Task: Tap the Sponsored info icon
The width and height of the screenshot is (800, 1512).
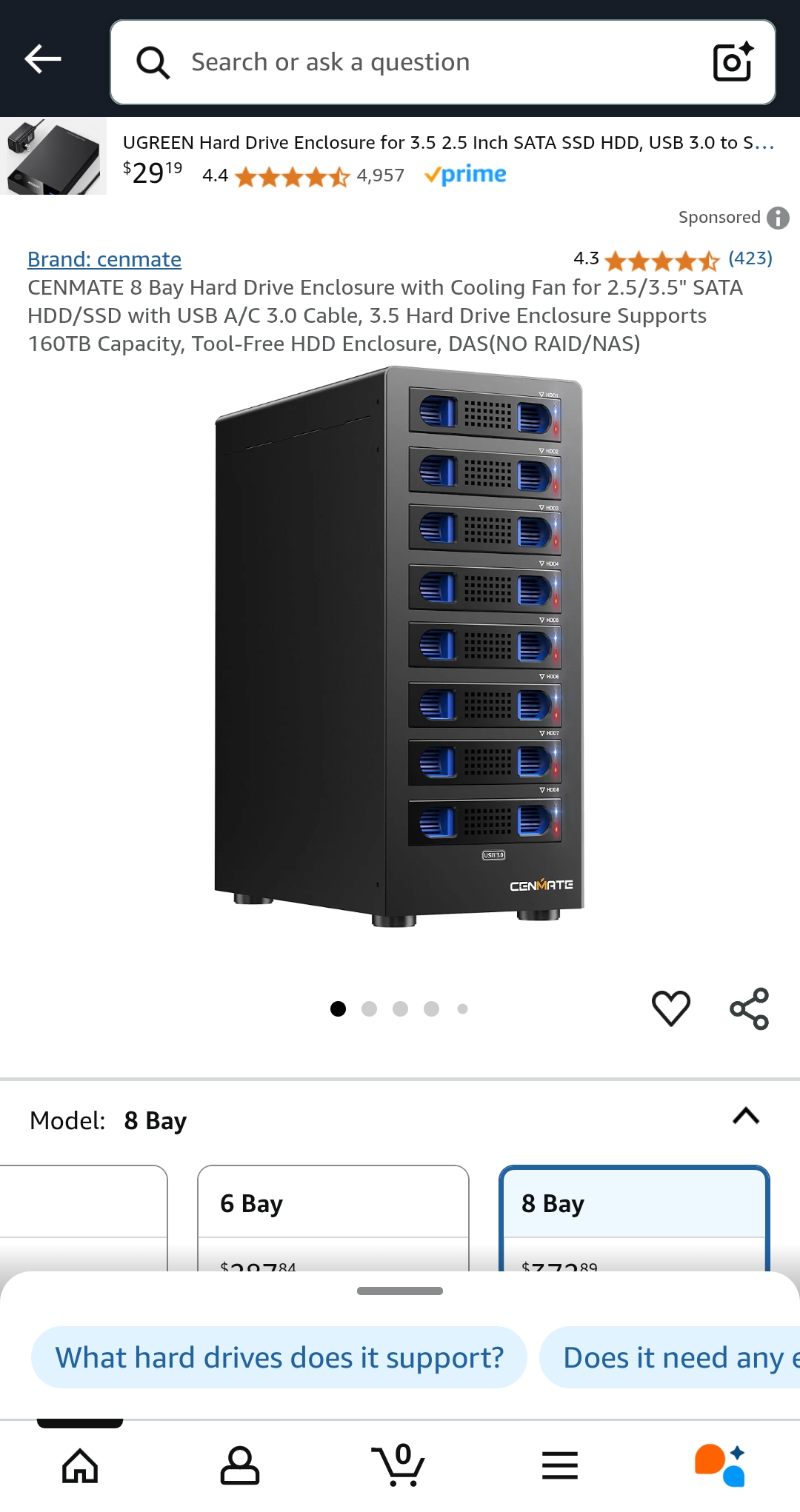Action: coord(778,218)
